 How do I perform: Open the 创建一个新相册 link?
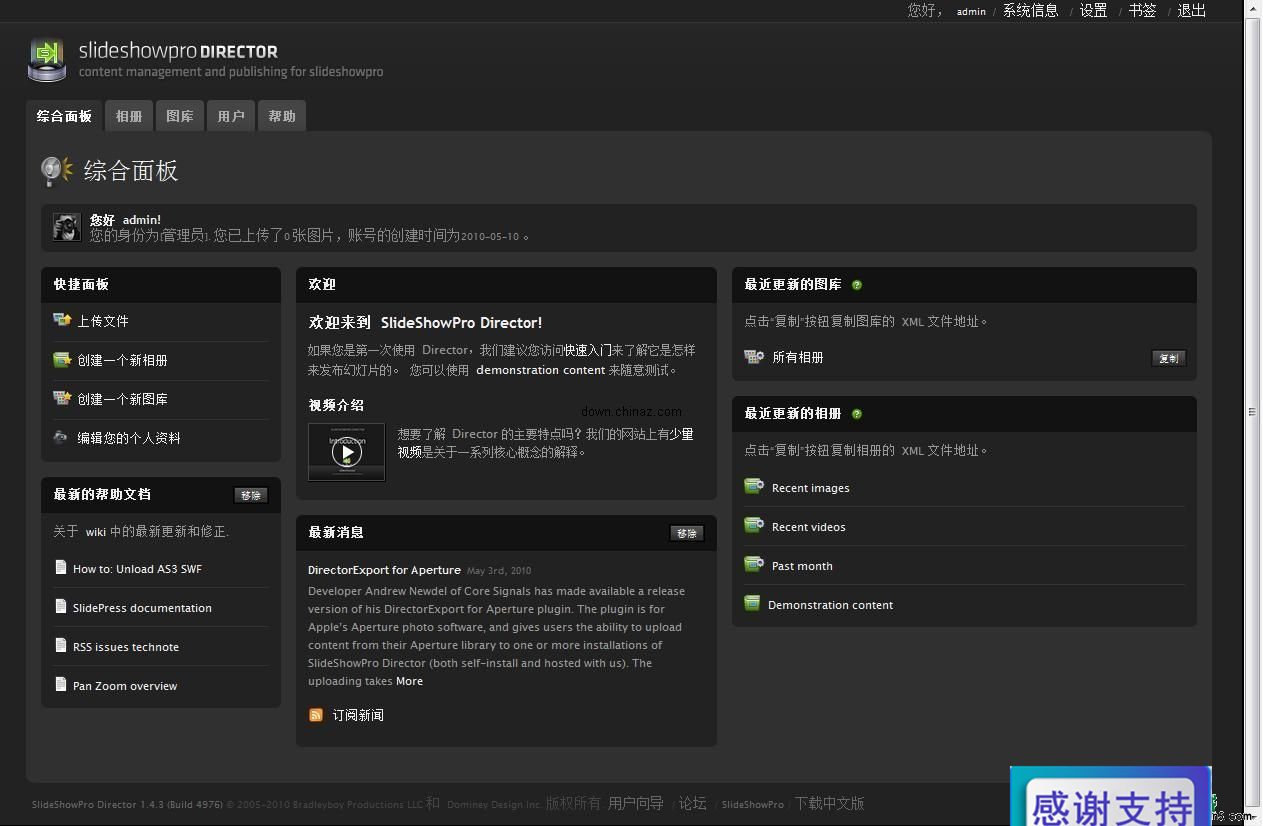122,360
